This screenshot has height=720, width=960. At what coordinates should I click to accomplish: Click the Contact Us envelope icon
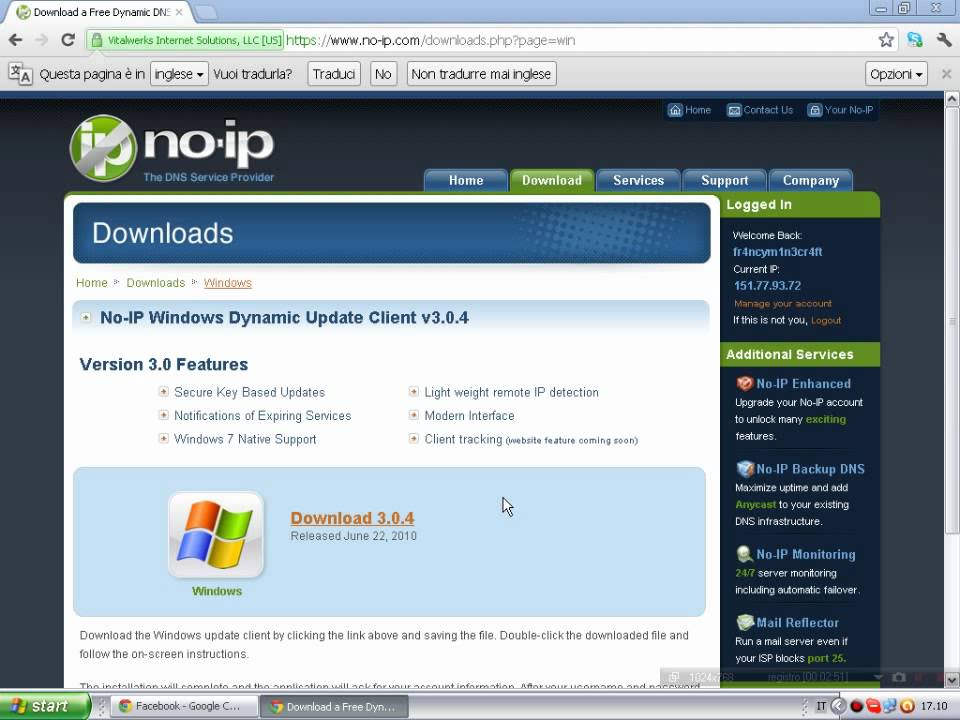click(x=733, y=110)
